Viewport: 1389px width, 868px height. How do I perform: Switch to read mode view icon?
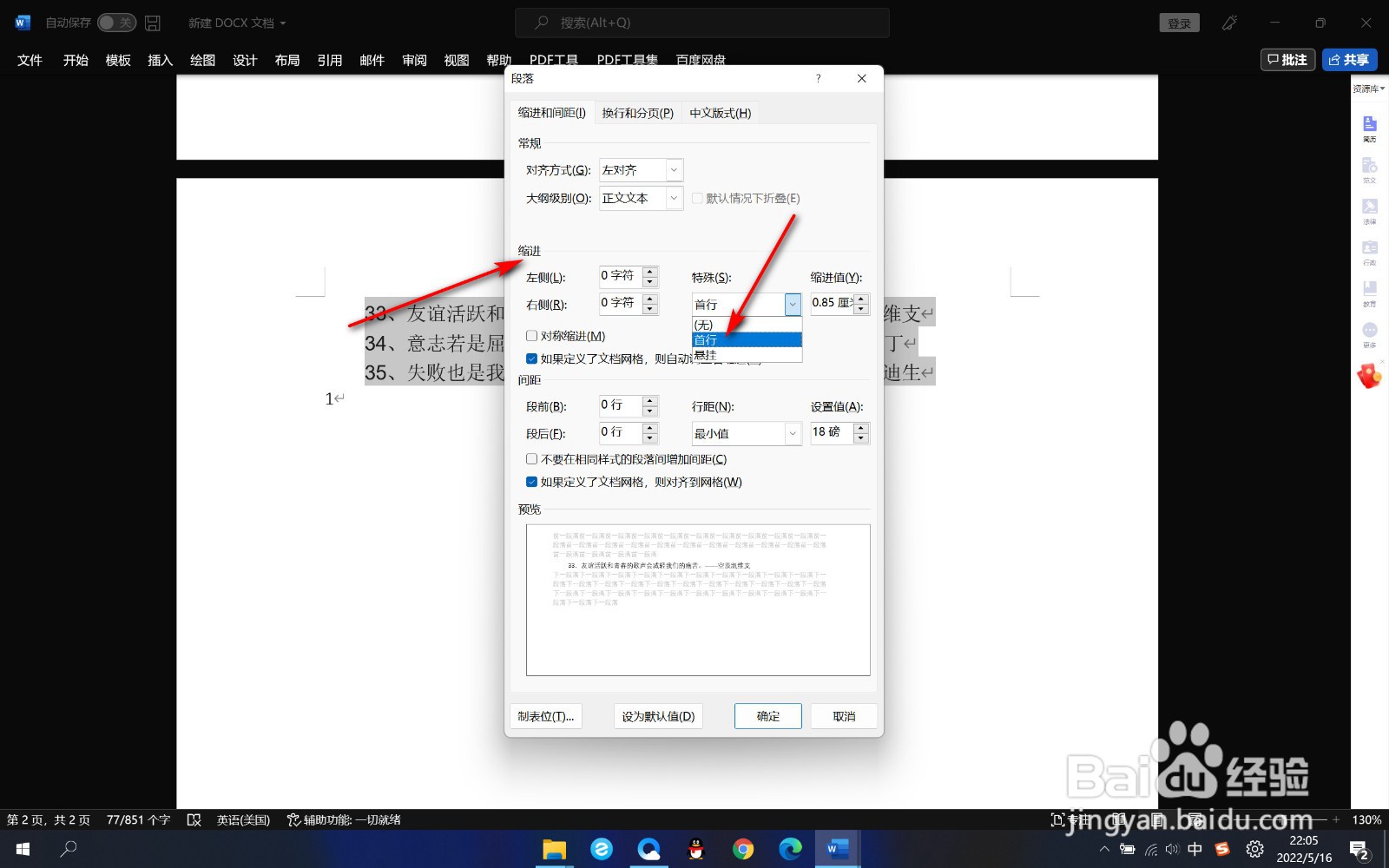(x=1119, y=819)
